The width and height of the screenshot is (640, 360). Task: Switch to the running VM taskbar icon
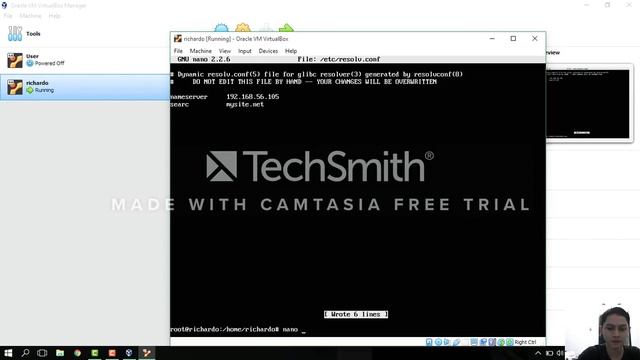click(x=147, y=353)
